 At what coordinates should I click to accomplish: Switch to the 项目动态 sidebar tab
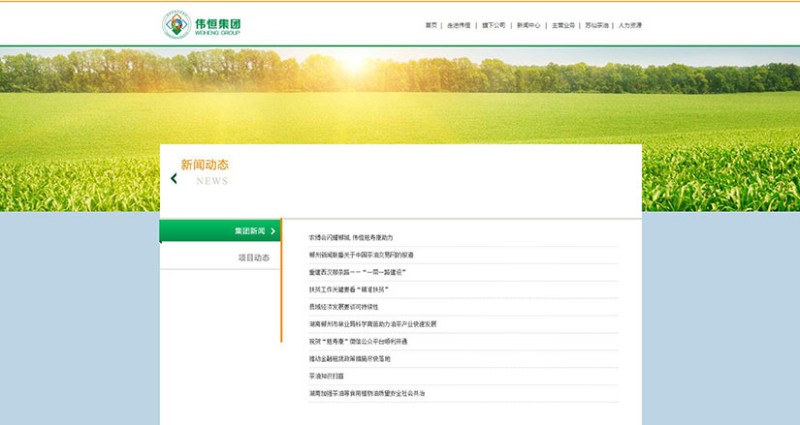253,258
